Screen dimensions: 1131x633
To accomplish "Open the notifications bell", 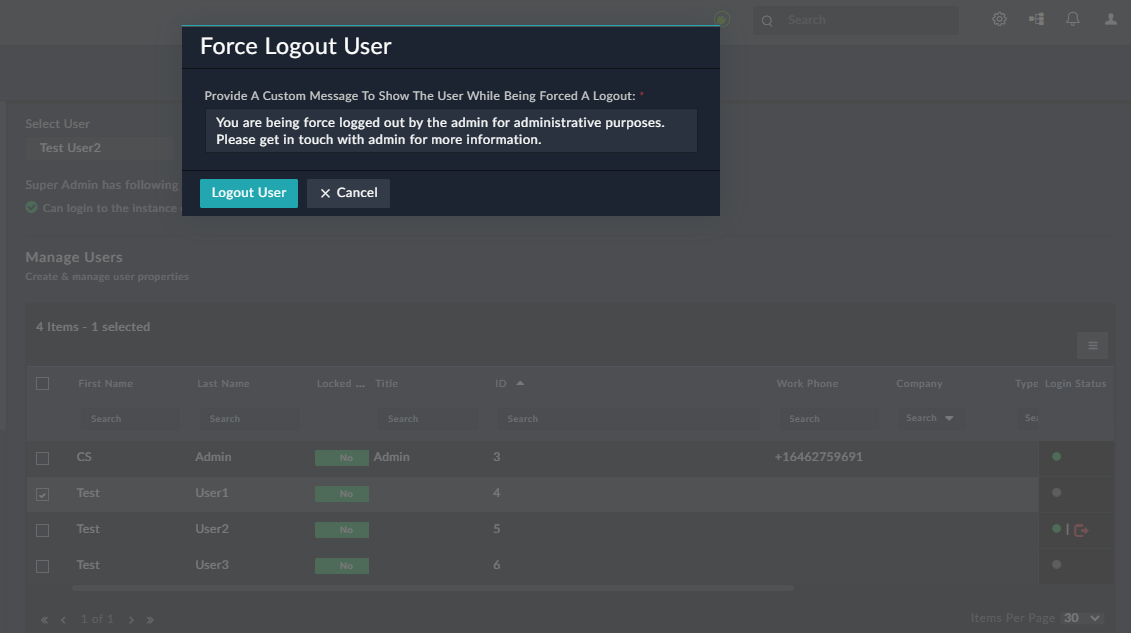I will (1073, 19).
